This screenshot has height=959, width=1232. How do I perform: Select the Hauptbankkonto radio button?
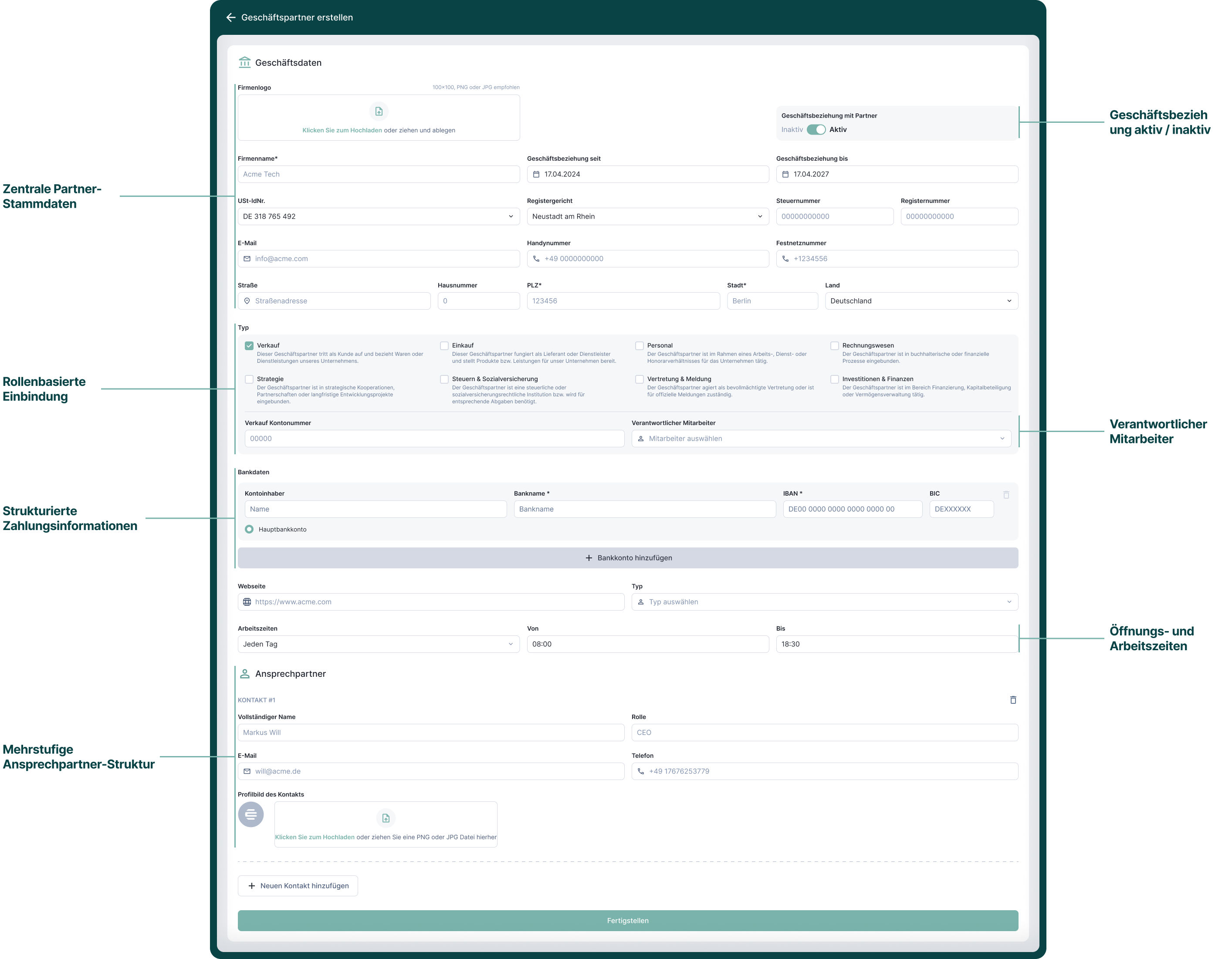(x=249, y=530)
